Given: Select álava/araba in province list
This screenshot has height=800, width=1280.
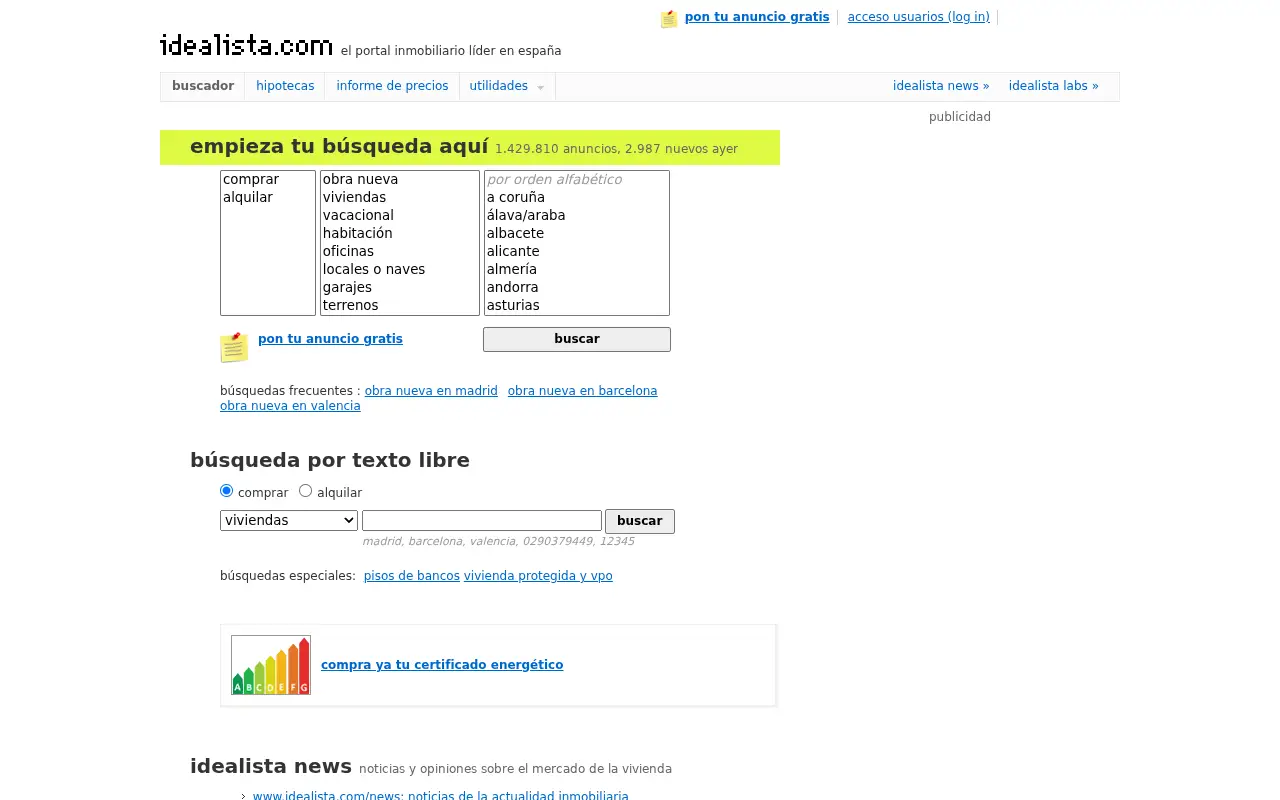Looking at the screenshot, I should tap(577, 216).
